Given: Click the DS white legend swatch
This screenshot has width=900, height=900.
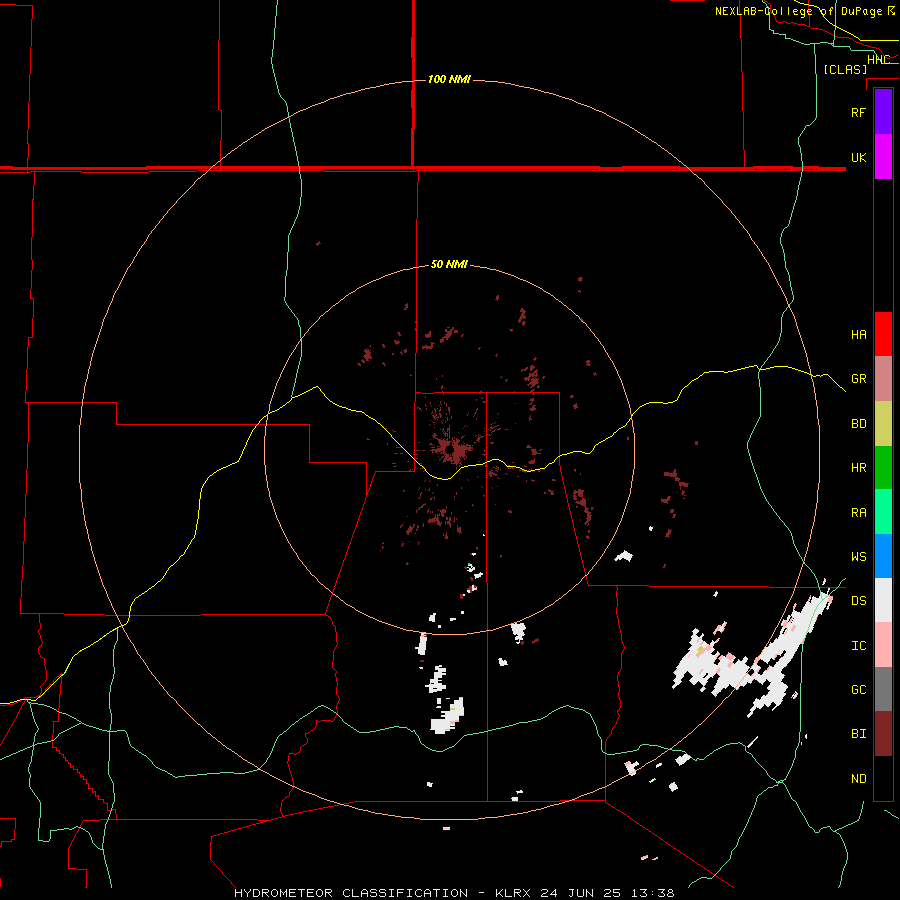Looking at the screenshot, I should [883, 600].
